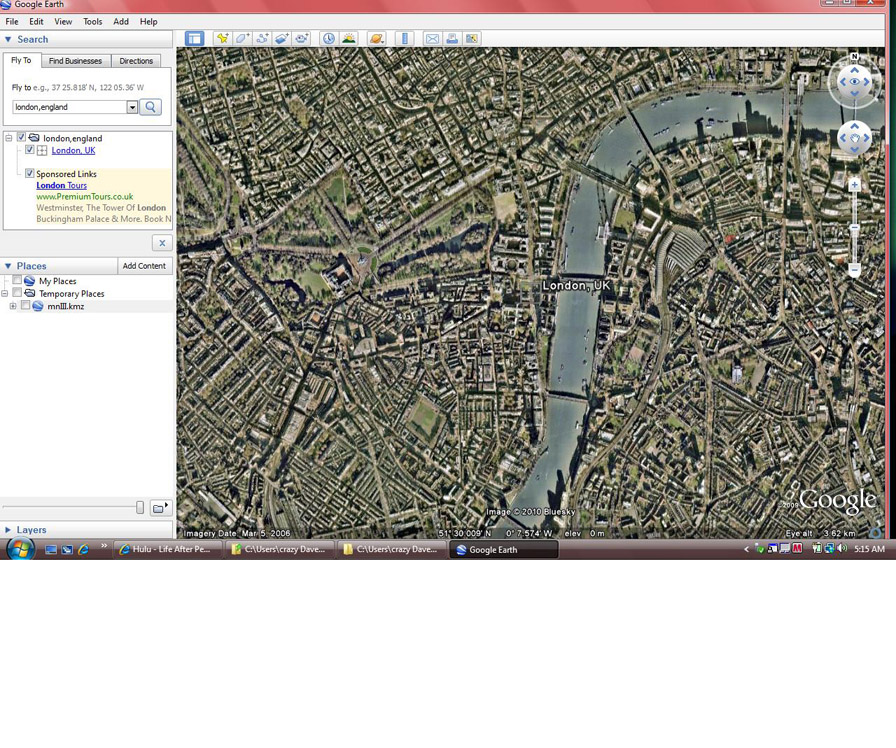Switch to the Find Businesses tab

pyautogui.click(x=76, y=61)
